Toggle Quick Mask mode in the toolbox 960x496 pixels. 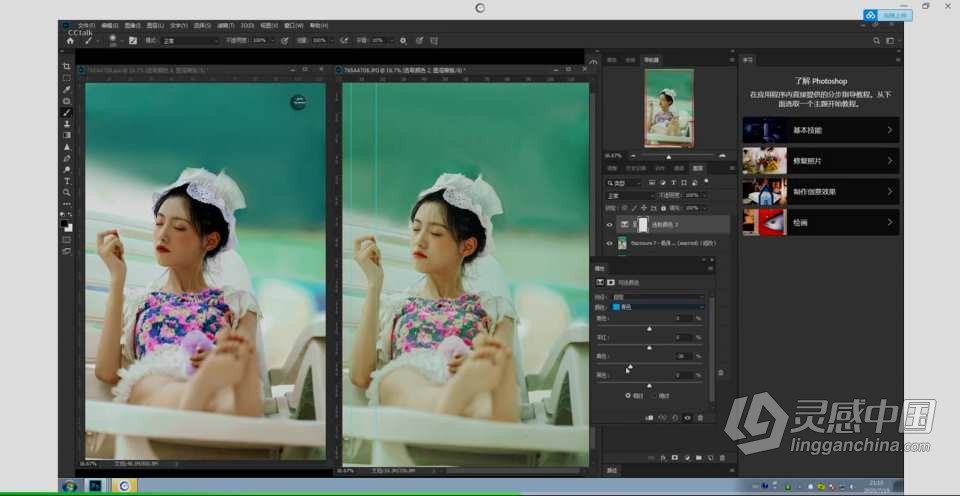pyautogui.click(x=67, y=239)
